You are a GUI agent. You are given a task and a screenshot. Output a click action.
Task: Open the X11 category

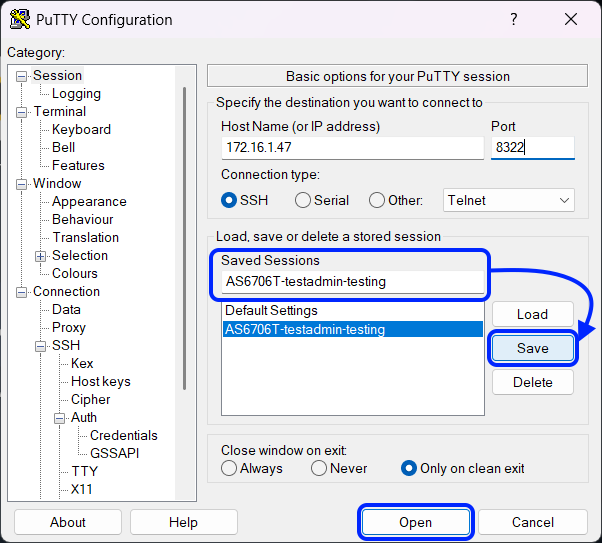pos(82,489)
